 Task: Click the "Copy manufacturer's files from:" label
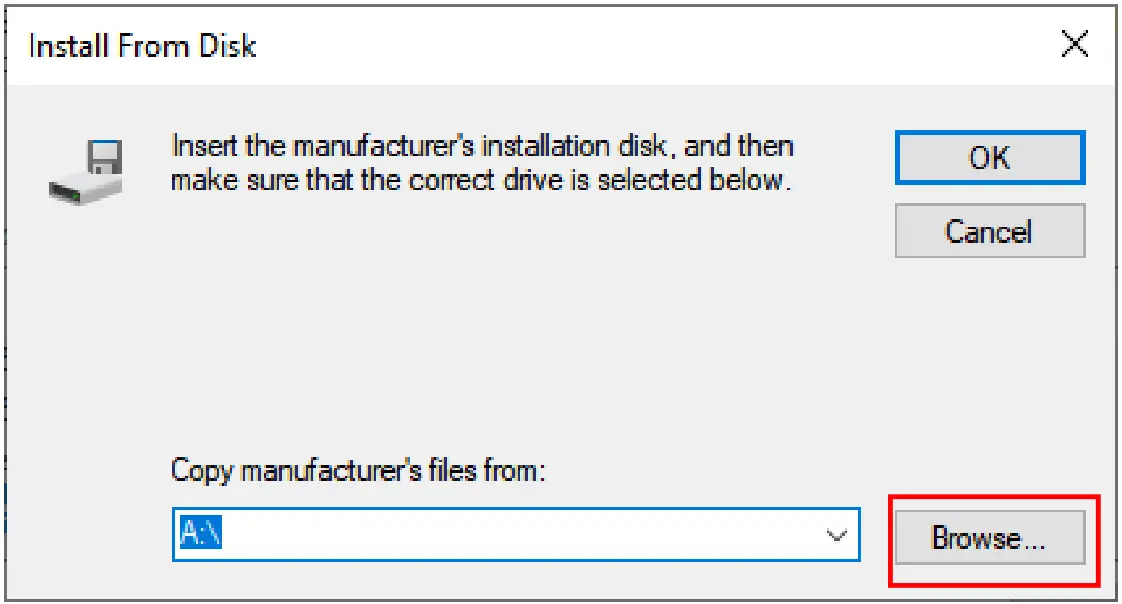[x=358, y=471]
